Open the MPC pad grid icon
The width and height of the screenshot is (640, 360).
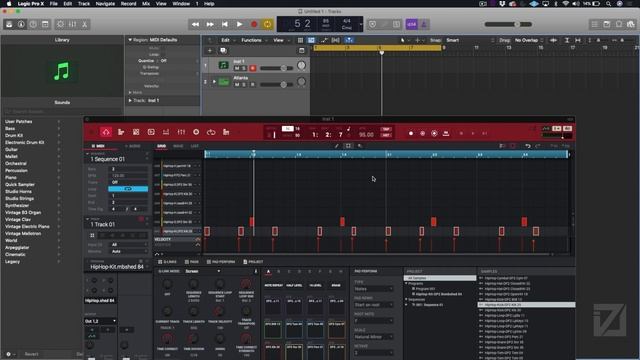136,132
